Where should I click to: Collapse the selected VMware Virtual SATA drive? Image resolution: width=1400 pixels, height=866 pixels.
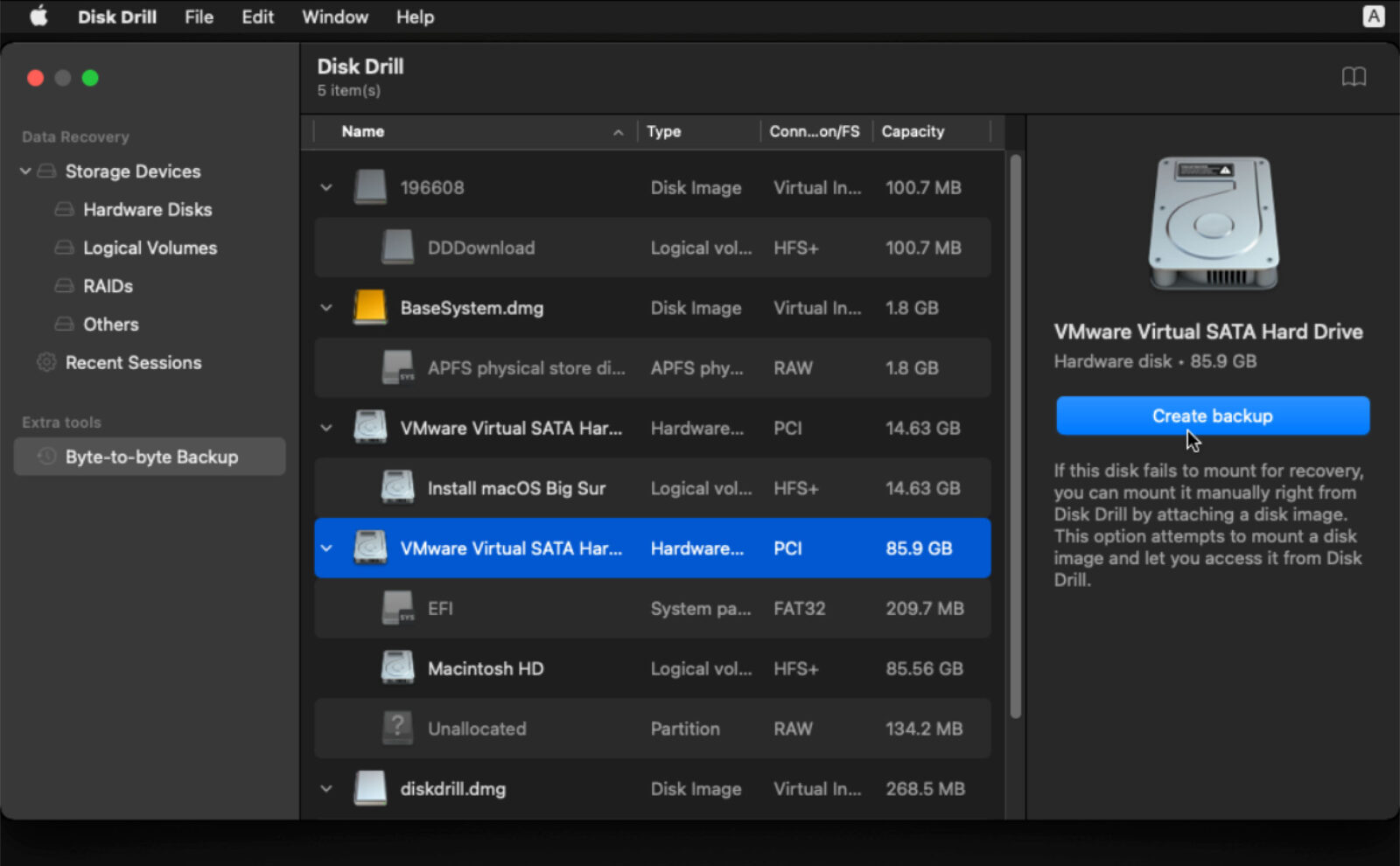[x=325, y=548]
